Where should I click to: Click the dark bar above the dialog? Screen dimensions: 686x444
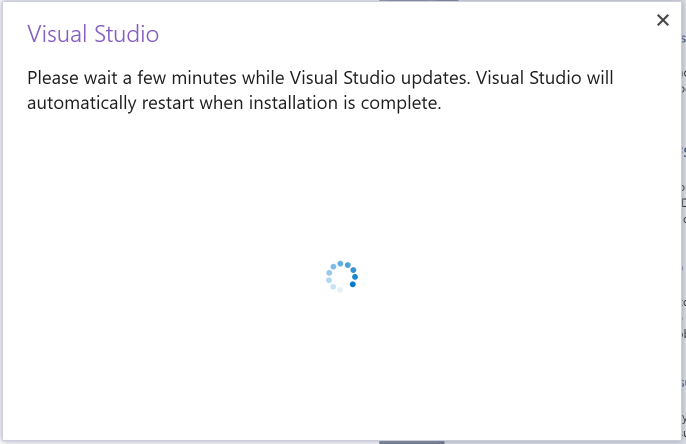tap(410, 1)
